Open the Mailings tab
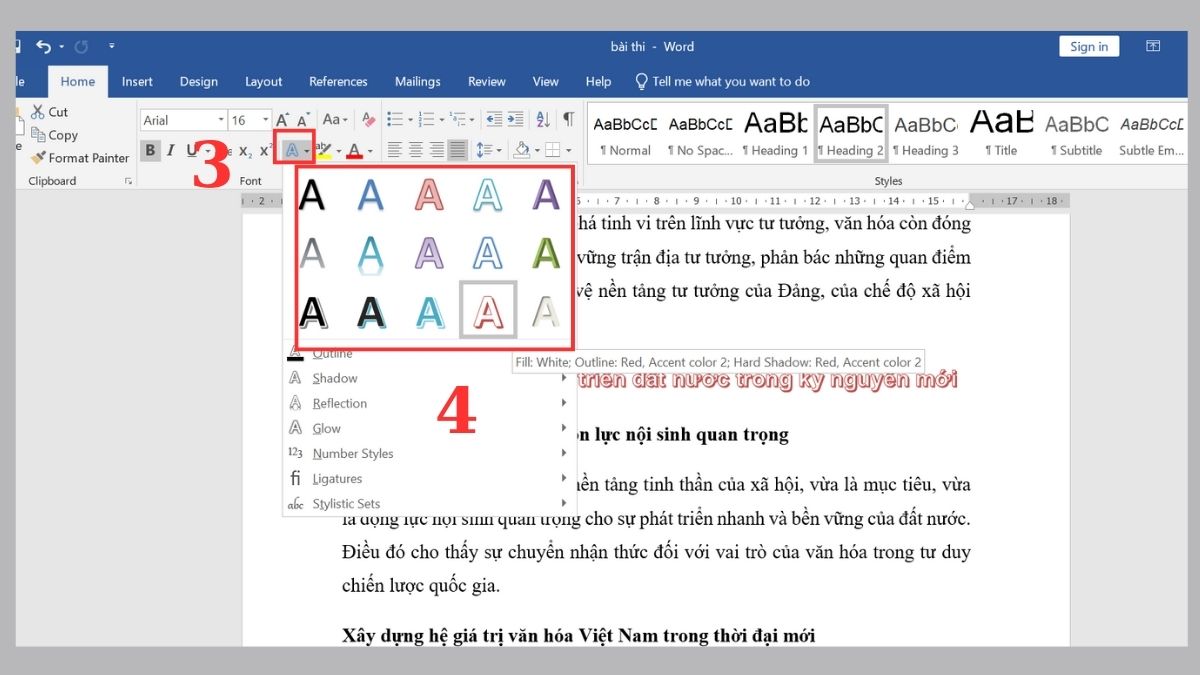 pos(417,81)
